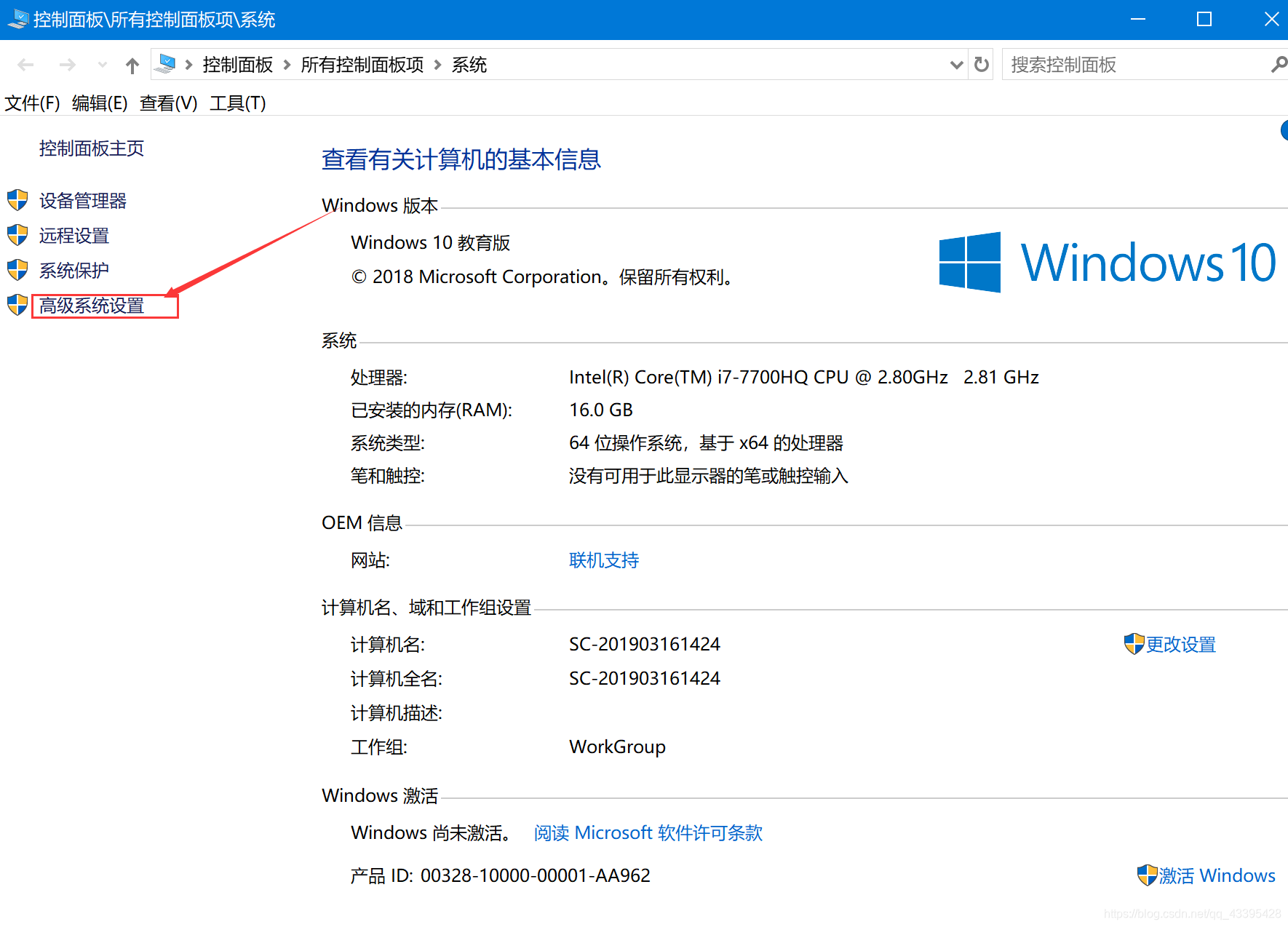
Task: Select 所有控制面板项 breadcrumb
Action: 362,65
